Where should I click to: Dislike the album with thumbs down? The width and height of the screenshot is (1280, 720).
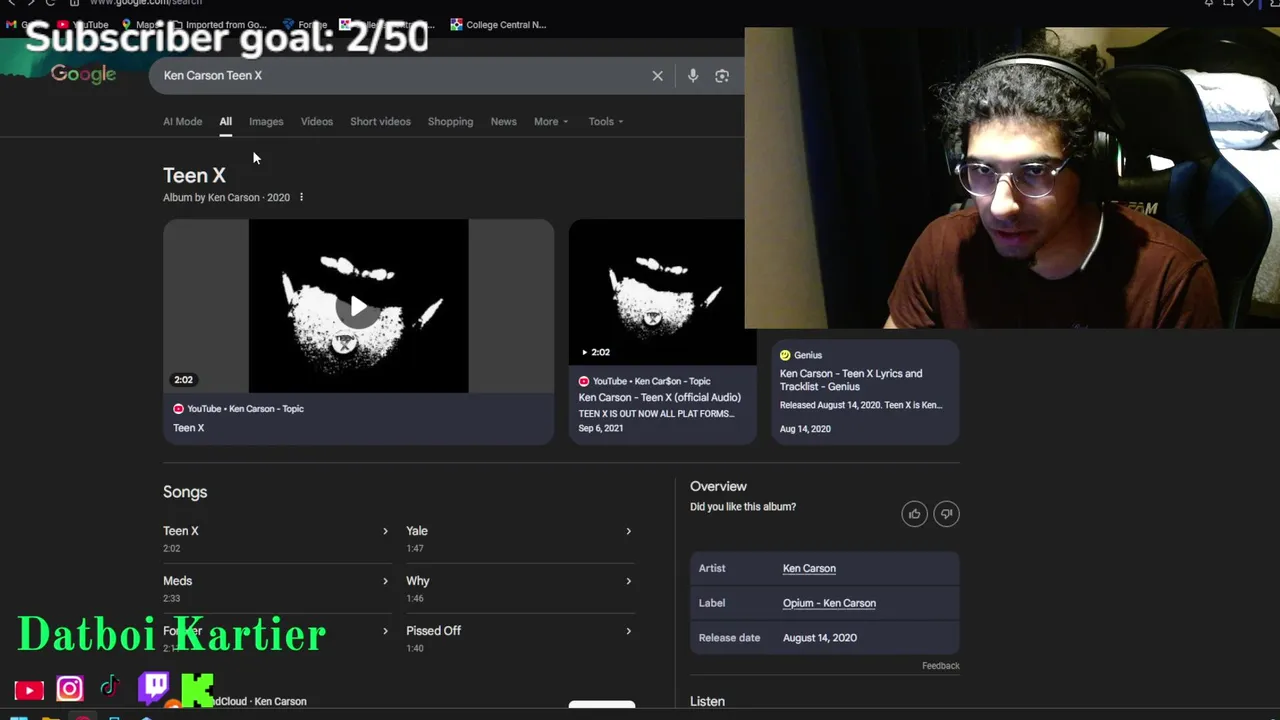point(946,514)
